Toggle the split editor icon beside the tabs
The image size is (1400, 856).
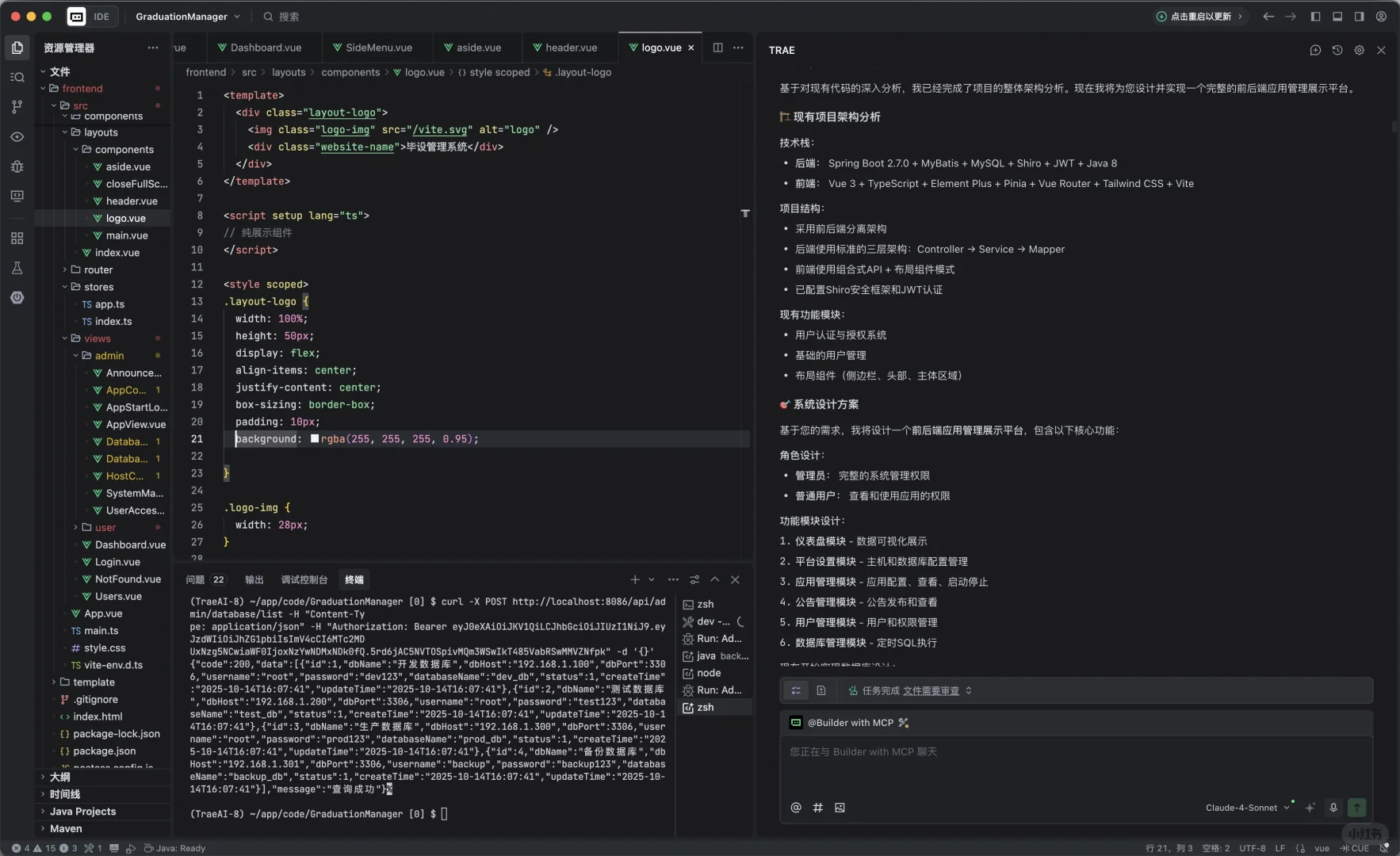718,48
